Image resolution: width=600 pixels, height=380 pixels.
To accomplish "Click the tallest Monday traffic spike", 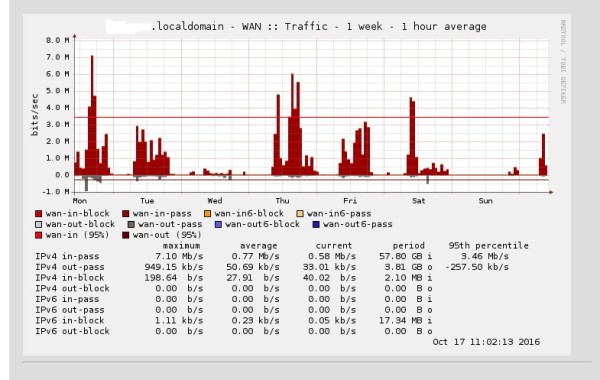I will [x=92, y=115].
